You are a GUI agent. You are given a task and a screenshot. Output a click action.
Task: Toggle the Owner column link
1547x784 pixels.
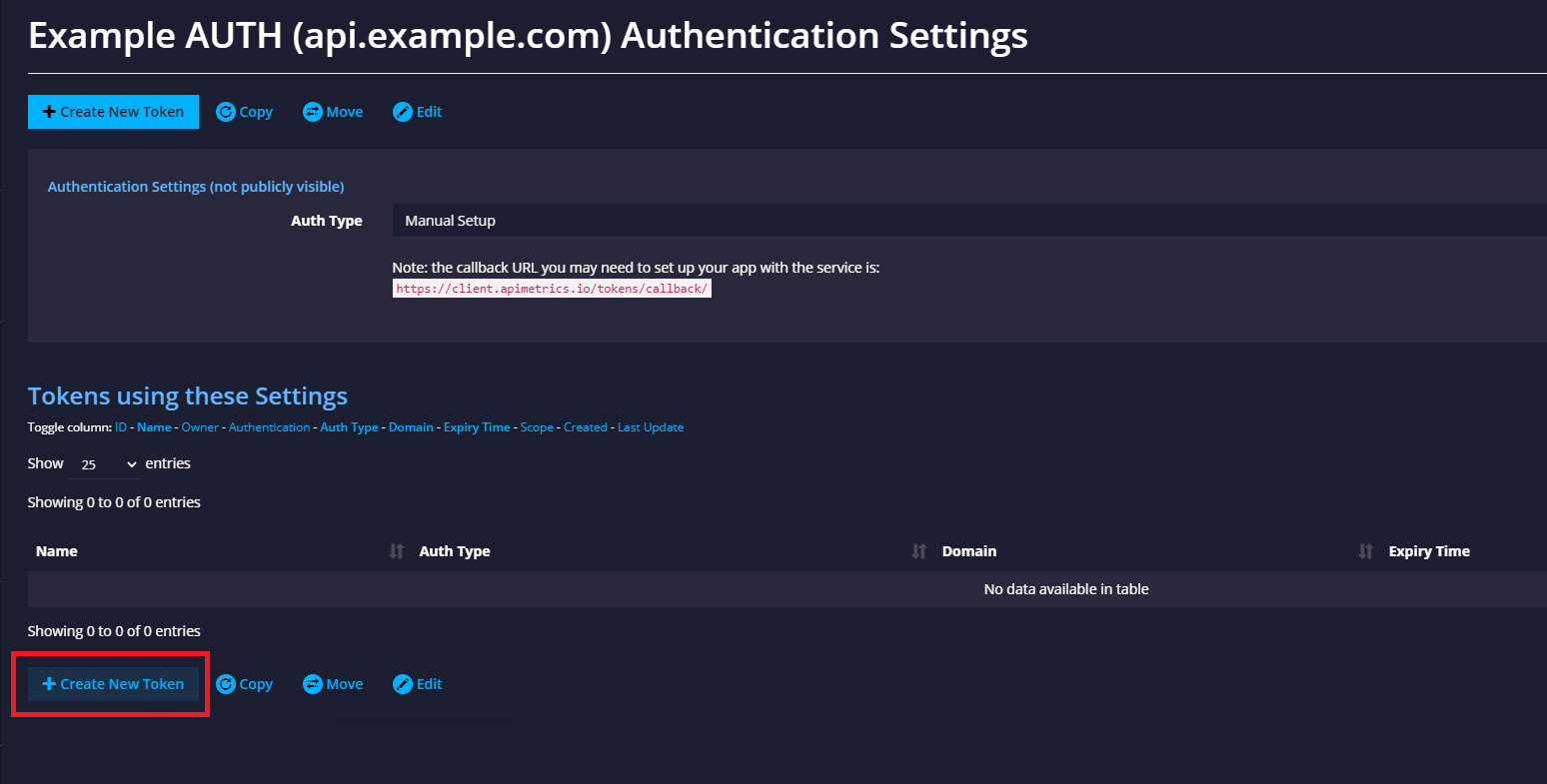[x=200, y=427]
